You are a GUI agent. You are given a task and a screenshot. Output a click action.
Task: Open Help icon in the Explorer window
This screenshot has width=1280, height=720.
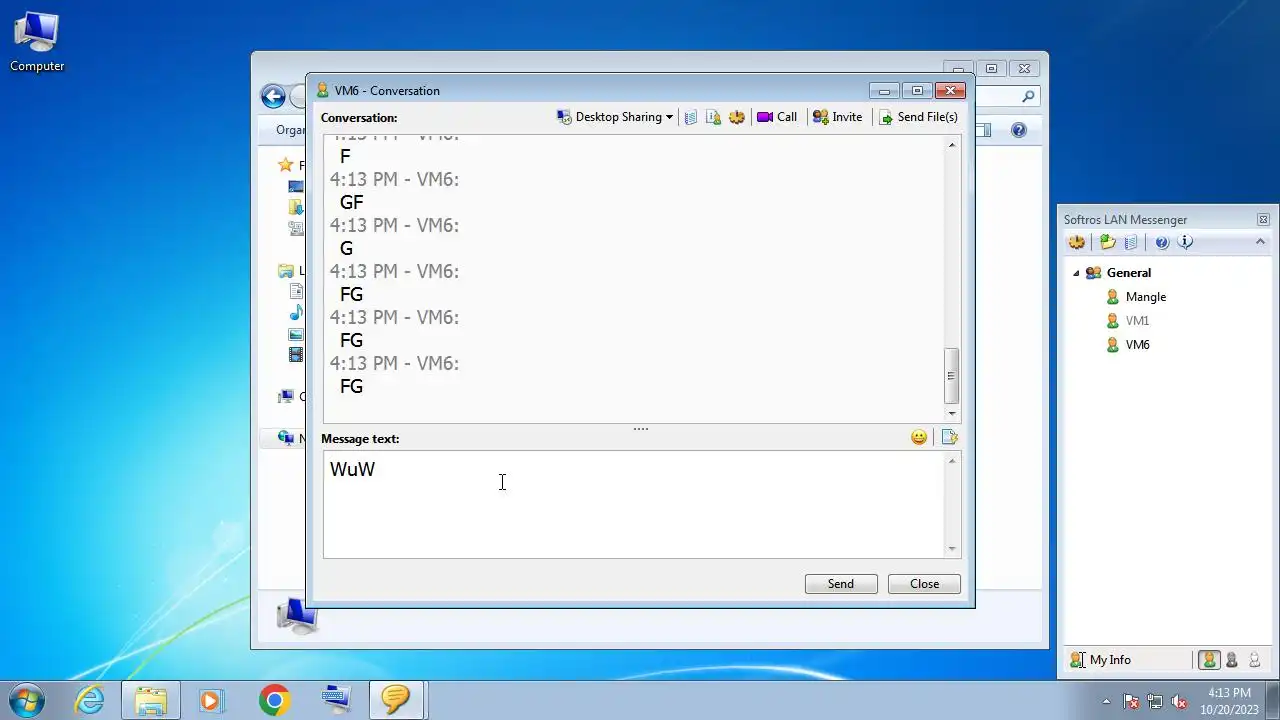pos(1018,130)
